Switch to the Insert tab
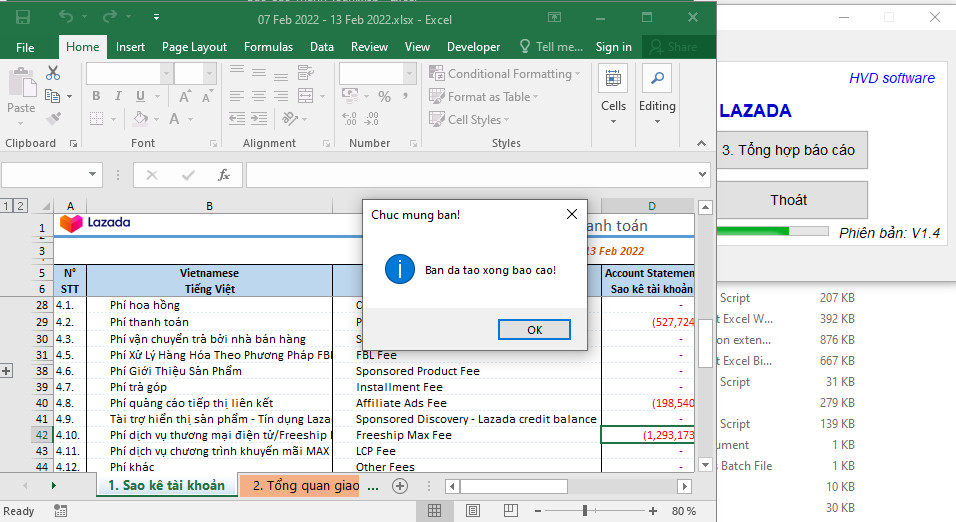 coord(130,47)
